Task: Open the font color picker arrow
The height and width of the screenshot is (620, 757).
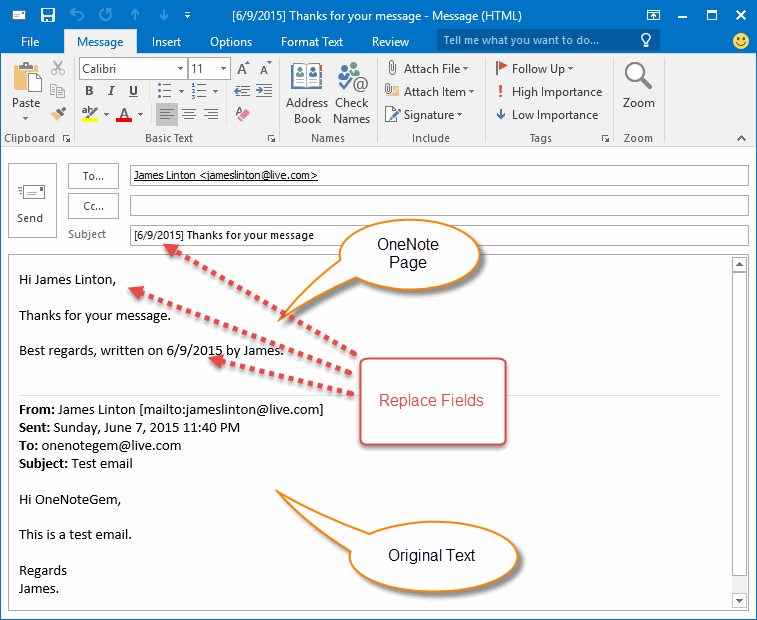Action: pyautogui.click(x=142, y=115)
